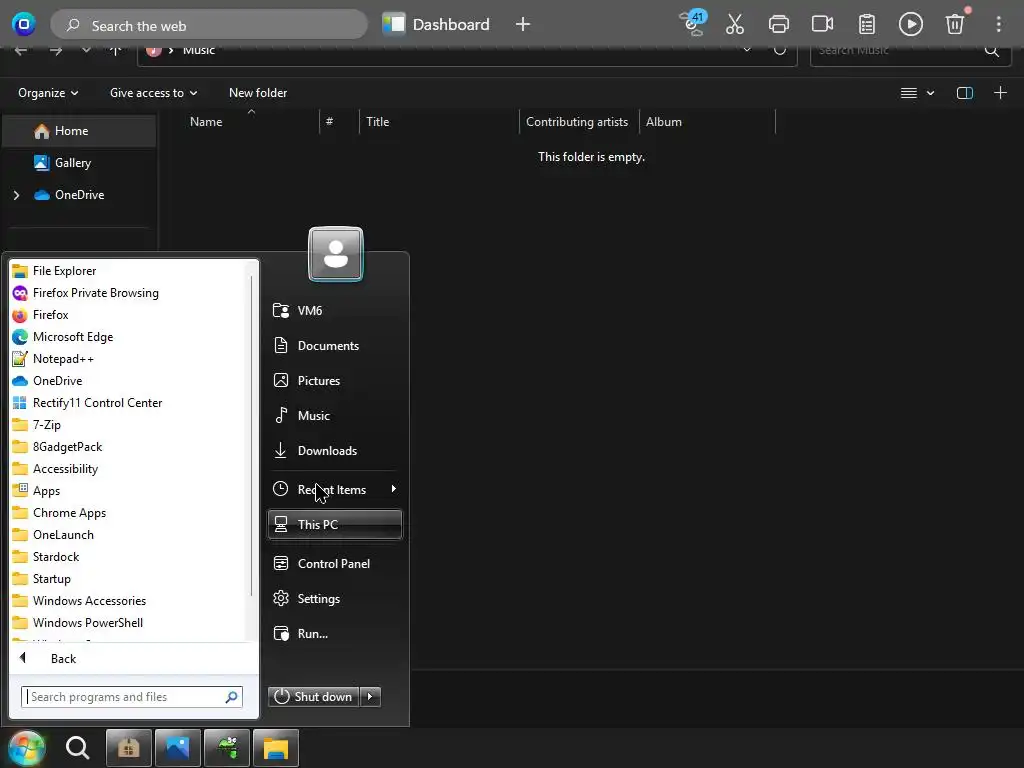Open Downloads from Start menu
1024x768 pixels.
click(x=334, y=451)
